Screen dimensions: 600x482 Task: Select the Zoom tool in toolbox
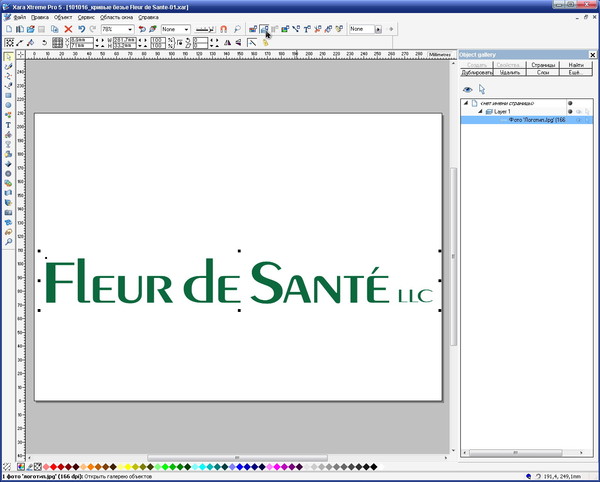[8, 242]
